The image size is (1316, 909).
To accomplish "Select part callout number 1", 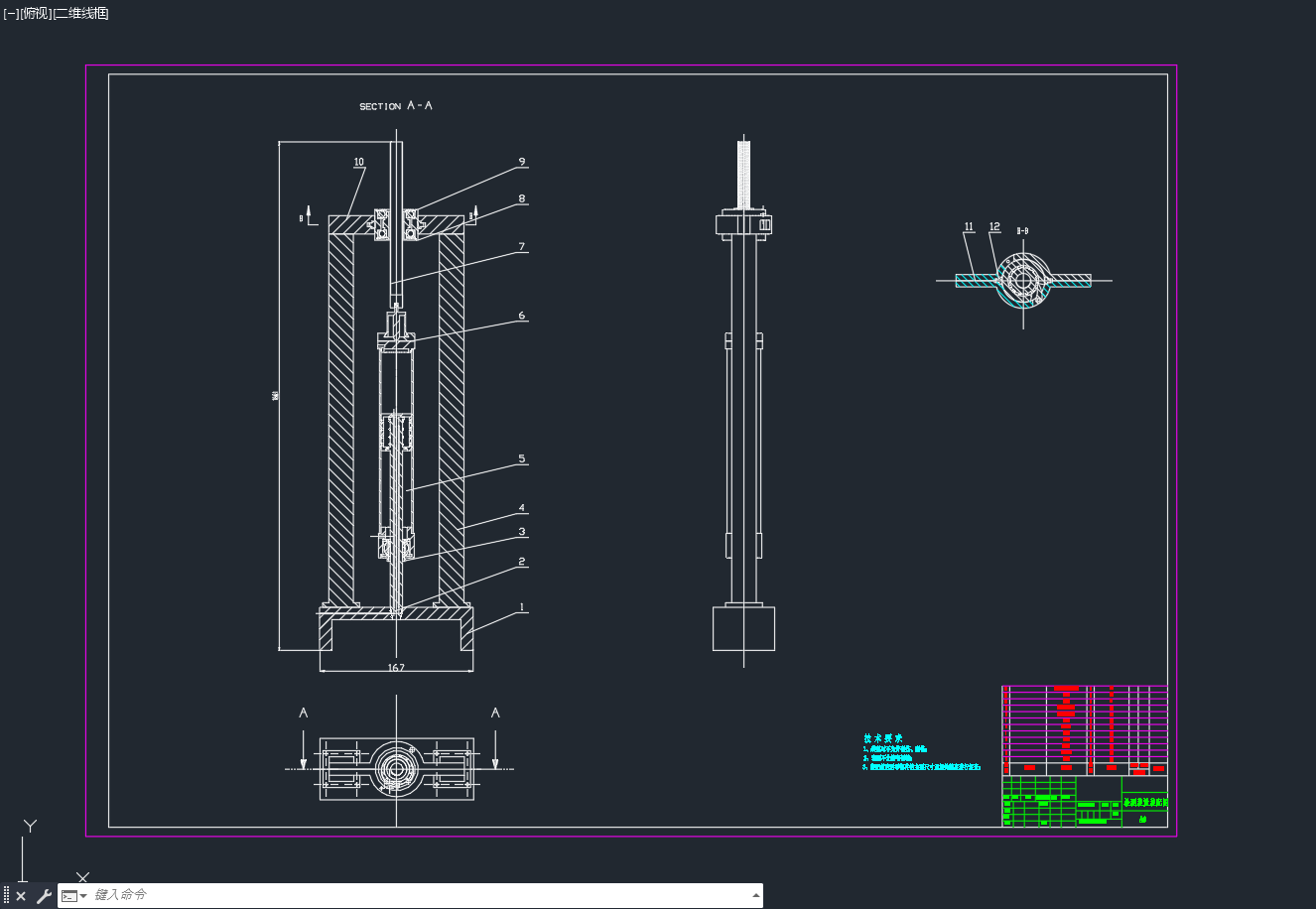I will [x=522, y=607].
